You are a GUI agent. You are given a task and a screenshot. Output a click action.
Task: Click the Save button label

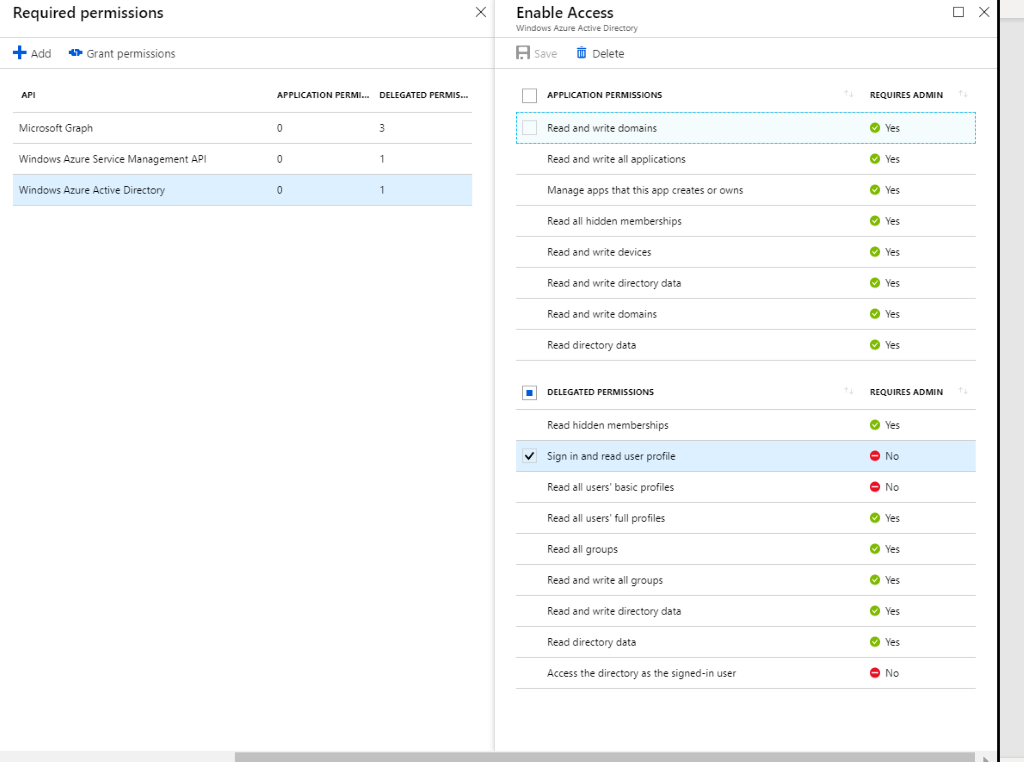[x=545, y=54]
